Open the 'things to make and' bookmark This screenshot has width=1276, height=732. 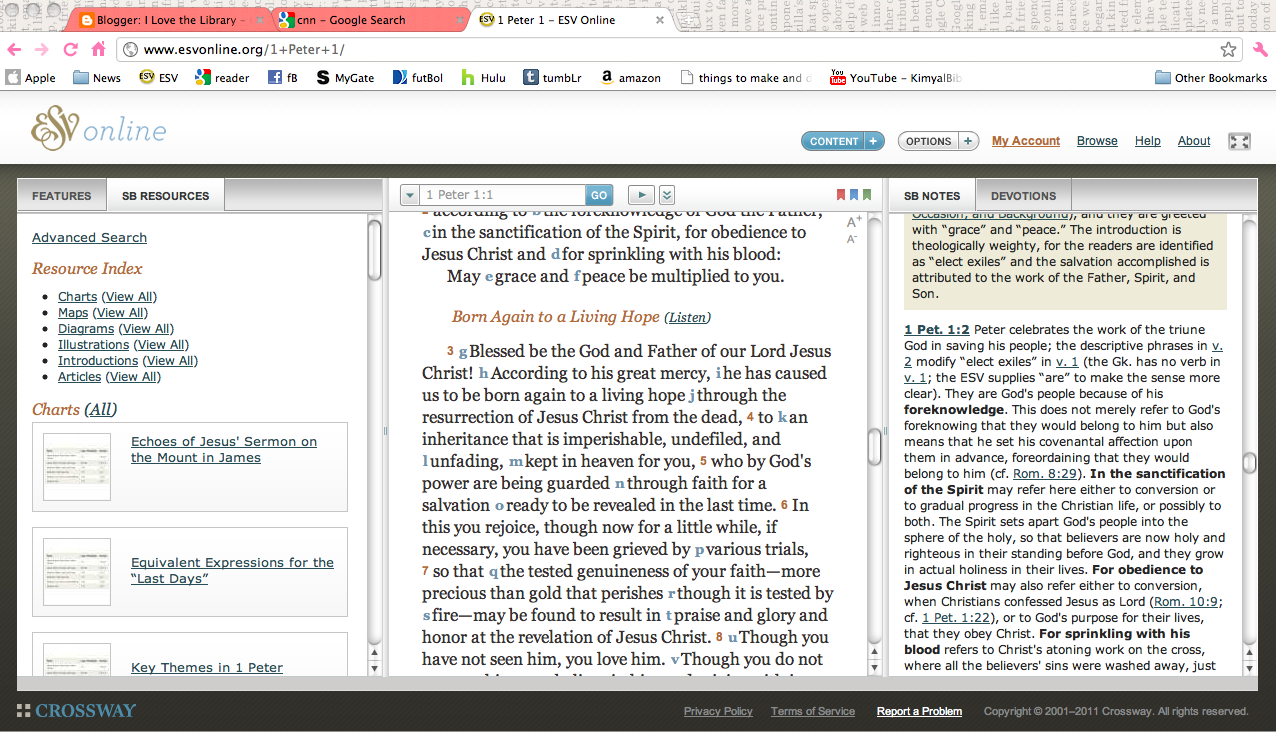tap(745, 77)
